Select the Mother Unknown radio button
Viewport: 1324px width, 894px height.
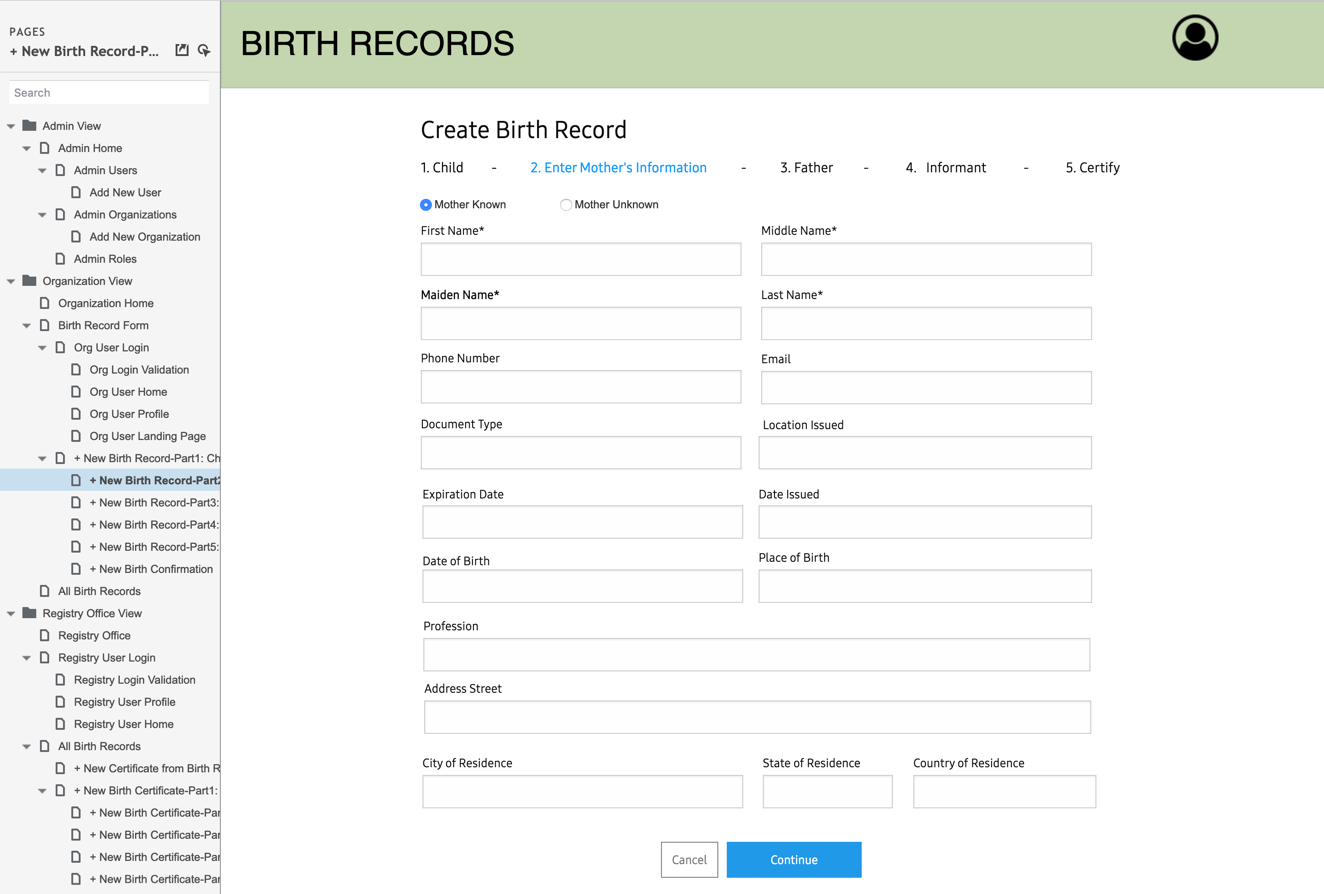566,205
